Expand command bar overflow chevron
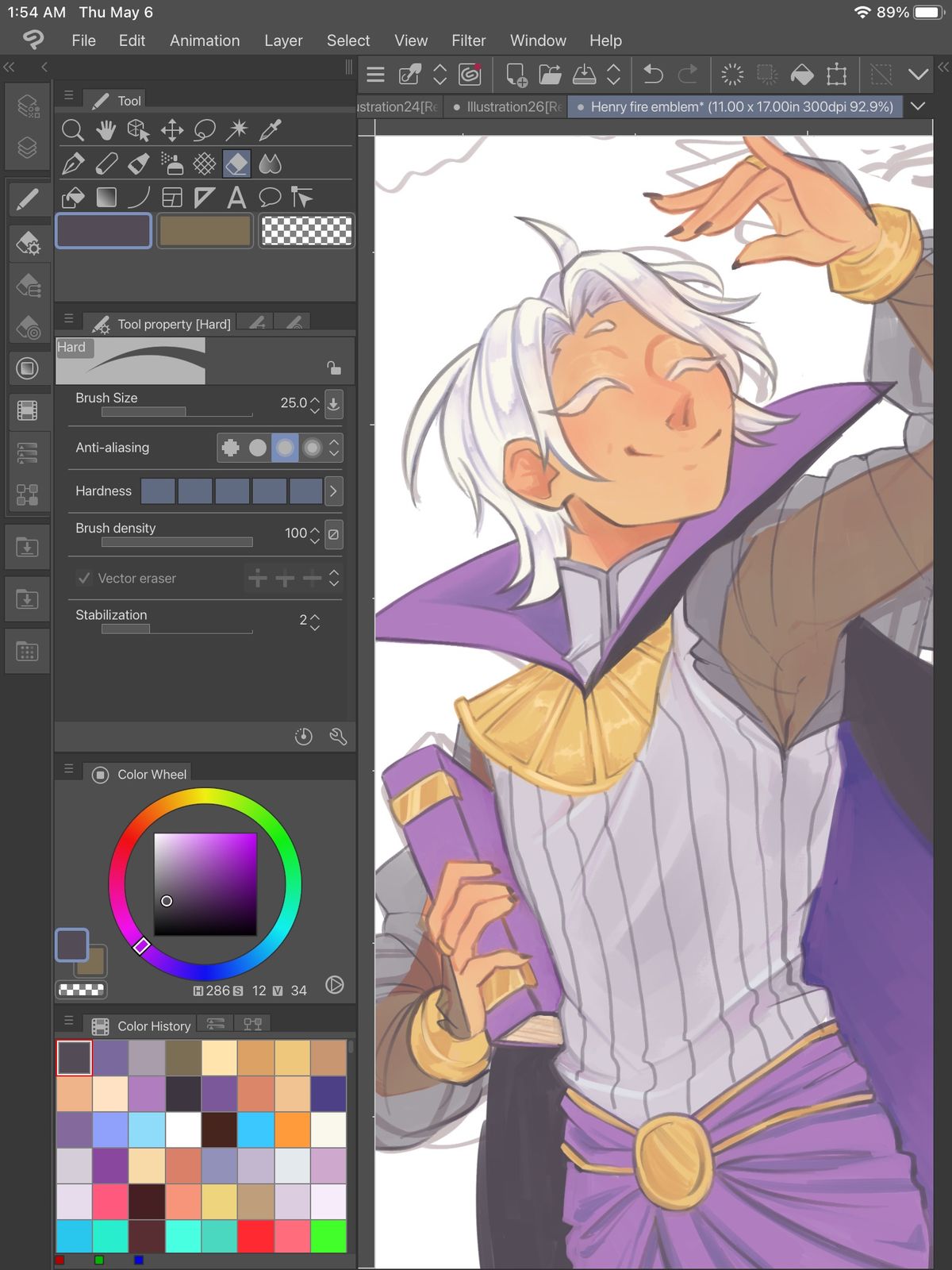The height and width of the screenshot is (1270, 952). pos(918,75)
